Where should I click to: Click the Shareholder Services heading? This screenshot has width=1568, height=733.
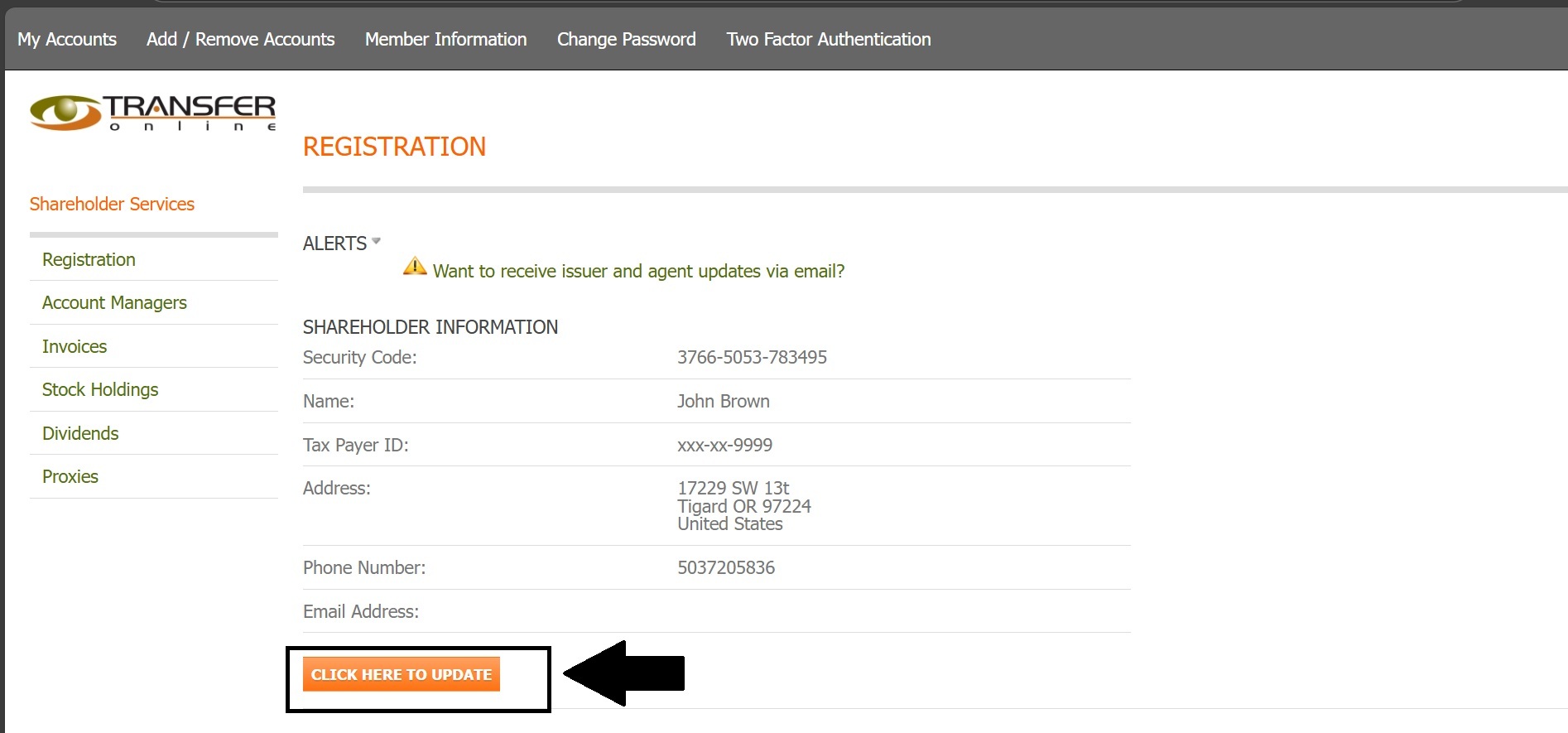112,204
